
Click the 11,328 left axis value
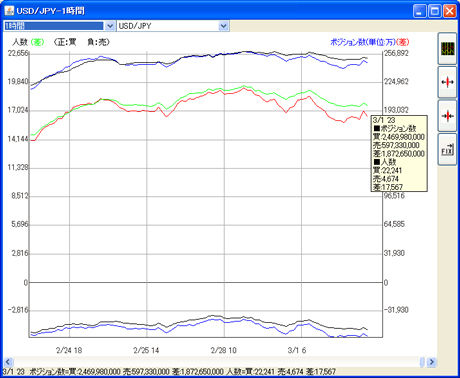(x=18, y=167)
